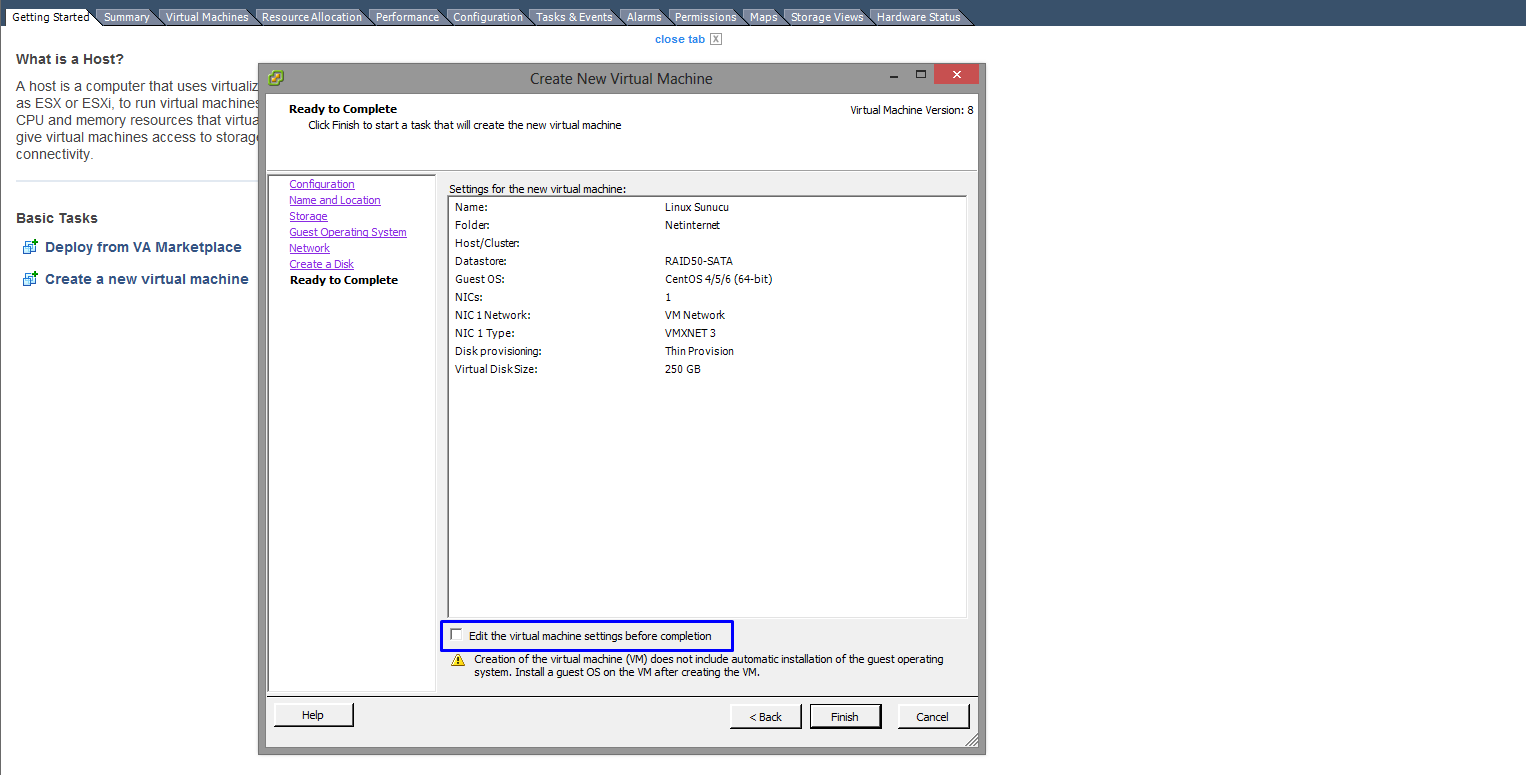This screenshot has width=1526, height=775.
Task: Click the resize grip at dialog corner
Action: [971, 741]
